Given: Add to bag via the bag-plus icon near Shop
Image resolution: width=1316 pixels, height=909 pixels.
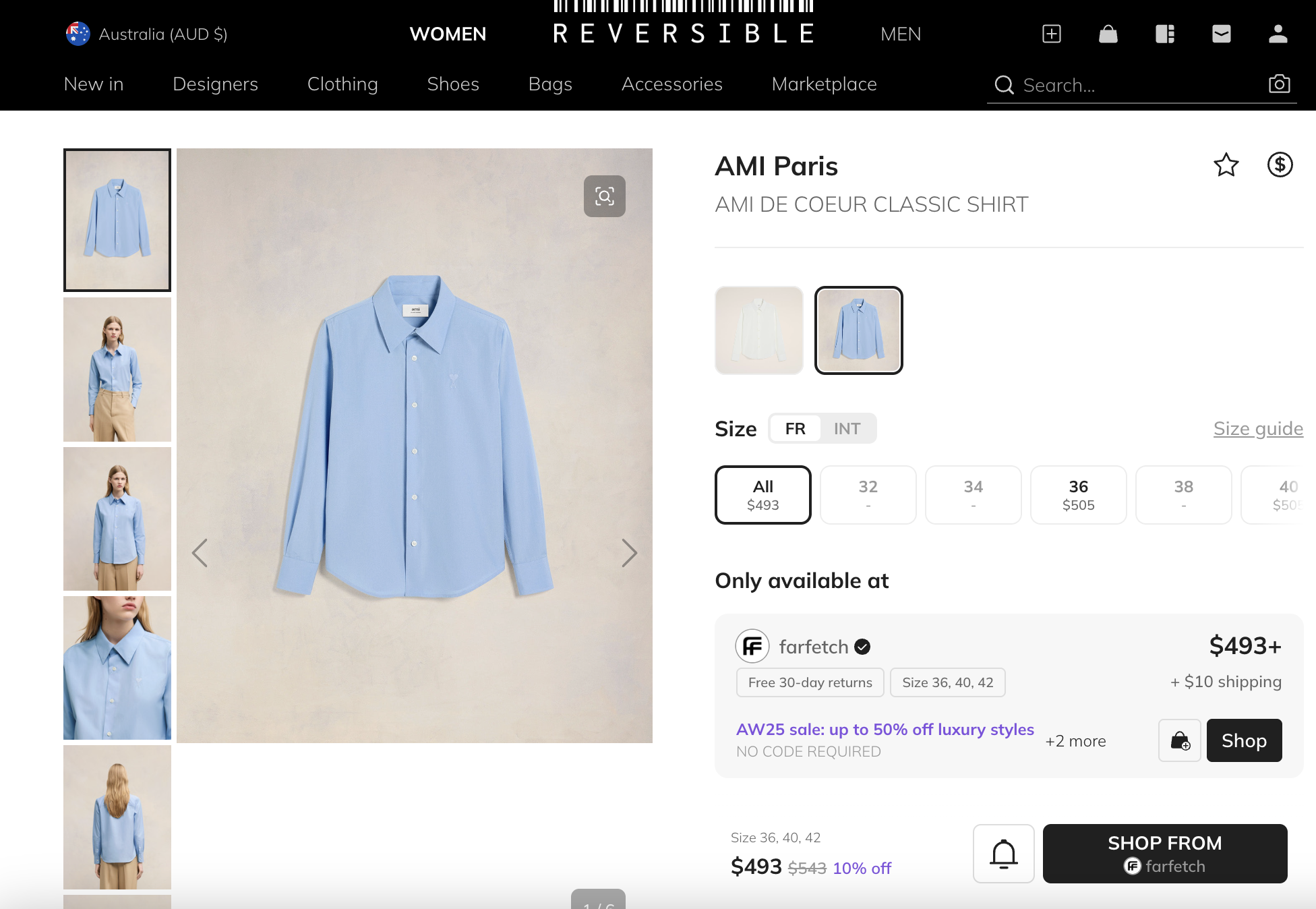Looking at the screenshot, I should (1178, 740).
